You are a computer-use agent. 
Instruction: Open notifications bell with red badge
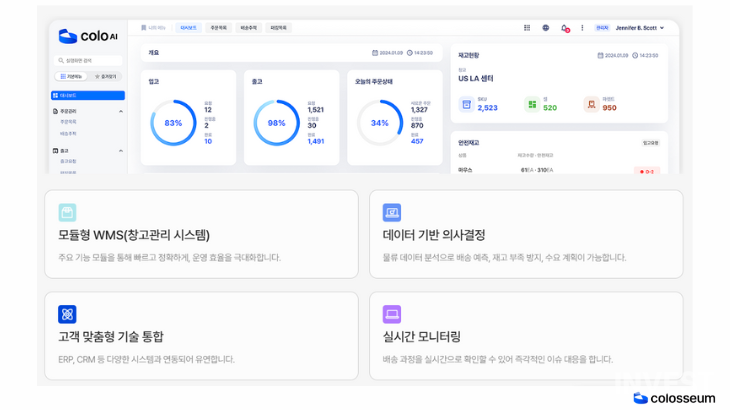(x=564, y=28)
